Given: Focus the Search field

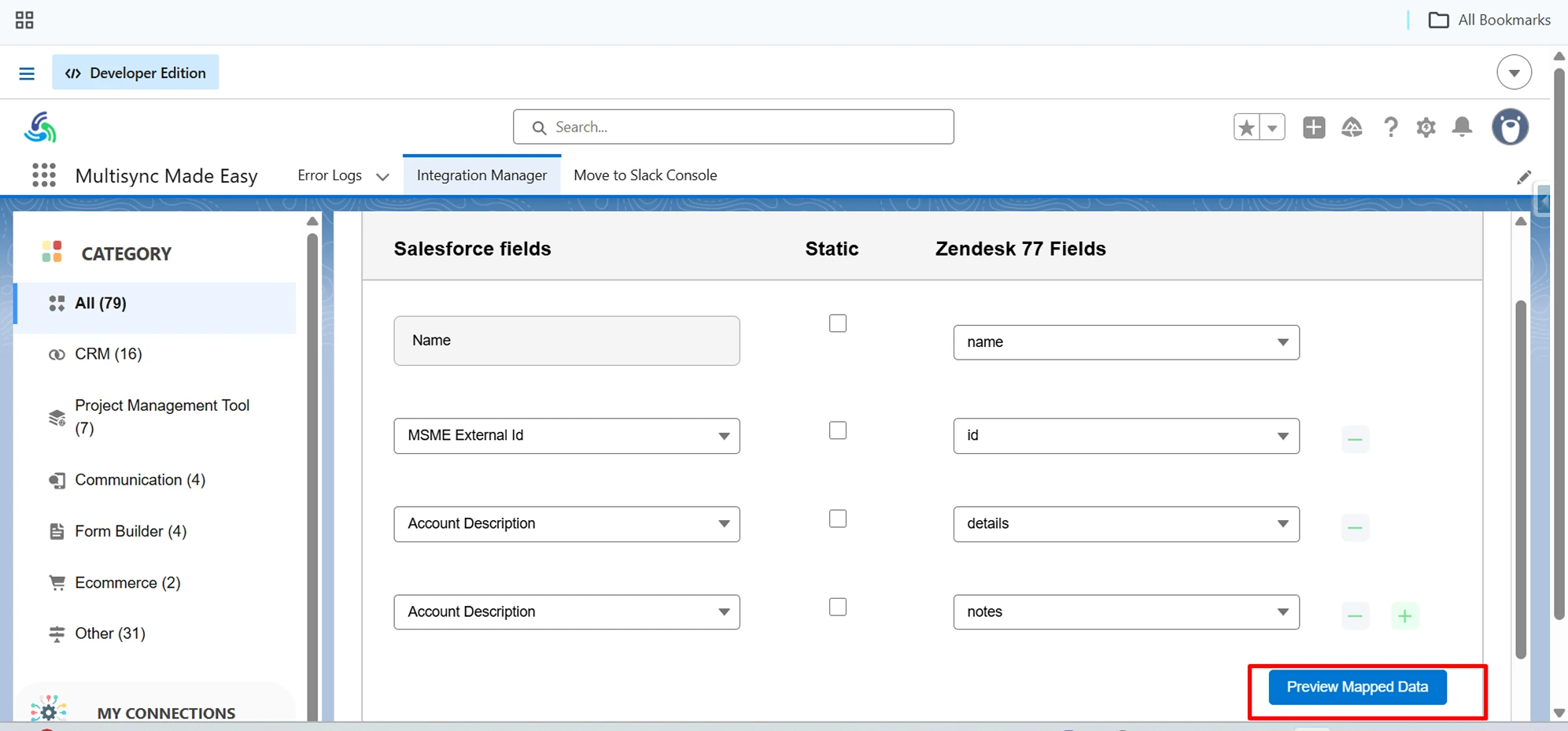Looking at the screenshot, I should coord(733,127).
